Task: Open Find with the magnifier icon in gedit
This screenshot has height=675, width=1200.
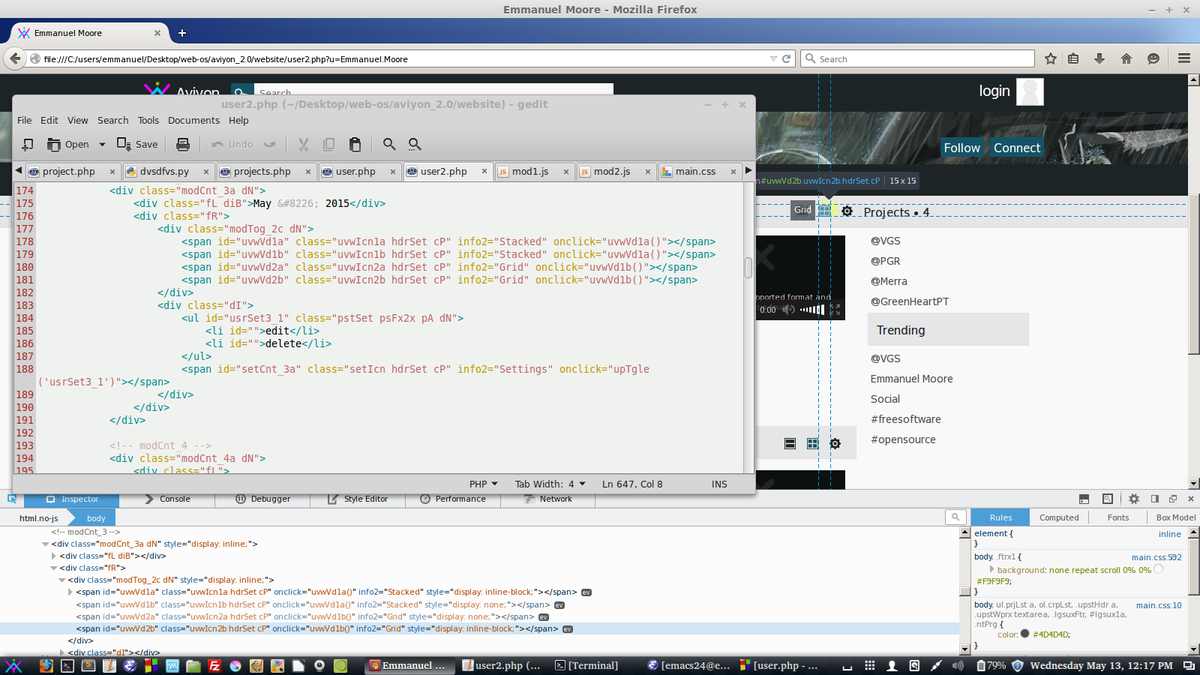Action: pos(390,144)
